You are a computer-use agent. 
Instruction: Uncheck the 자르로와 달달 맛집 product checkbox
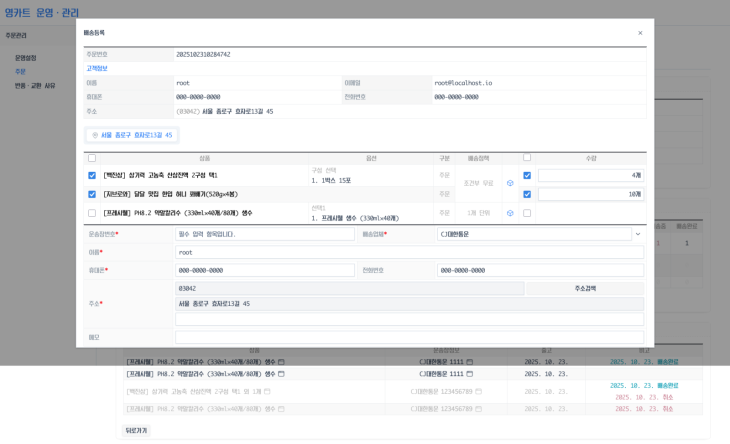coord(92,194)
